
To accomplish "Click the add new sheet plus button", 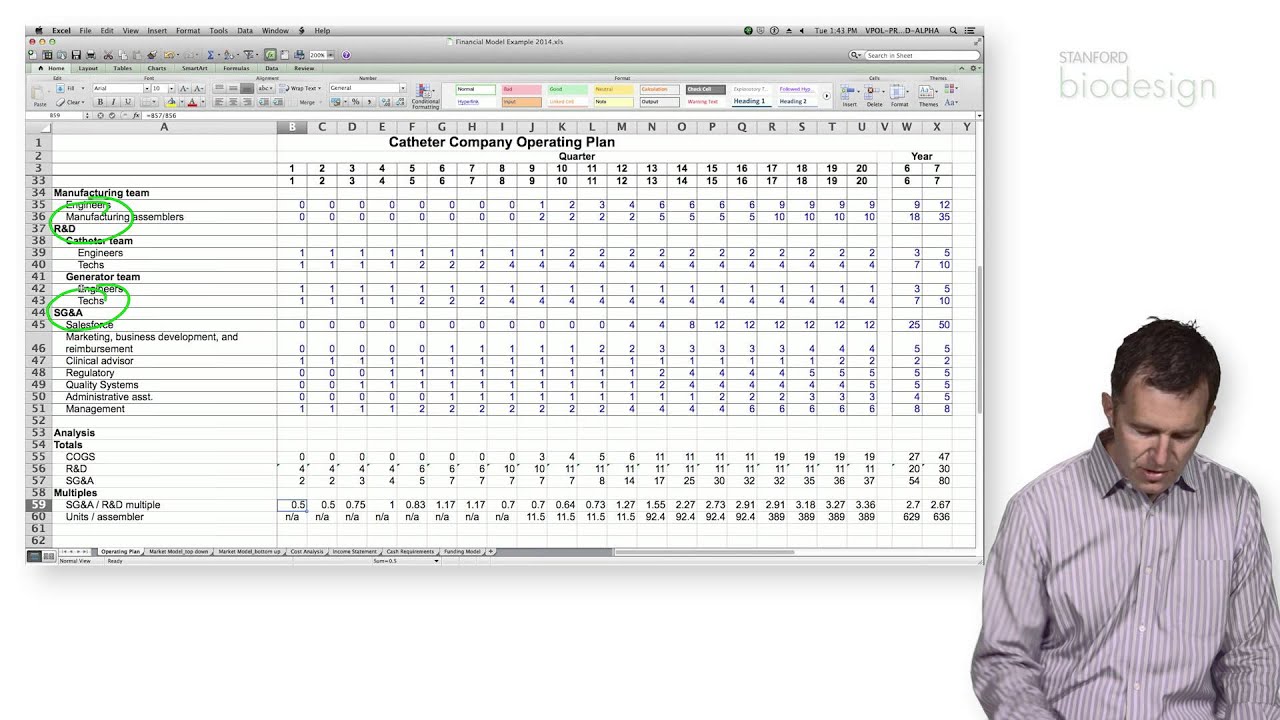I will [x=491, y=551].
